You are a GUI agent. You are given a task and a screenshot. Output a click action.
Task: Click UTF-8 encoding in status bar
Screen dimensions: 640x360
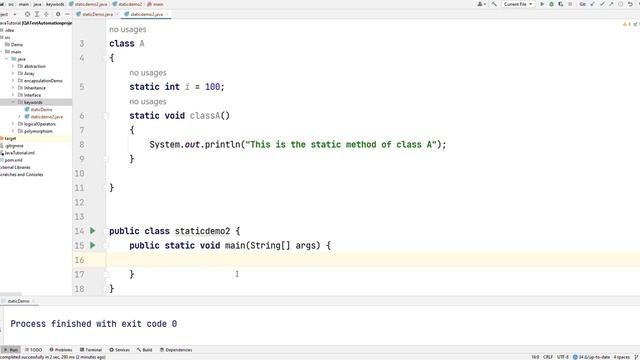click(563, 357)
